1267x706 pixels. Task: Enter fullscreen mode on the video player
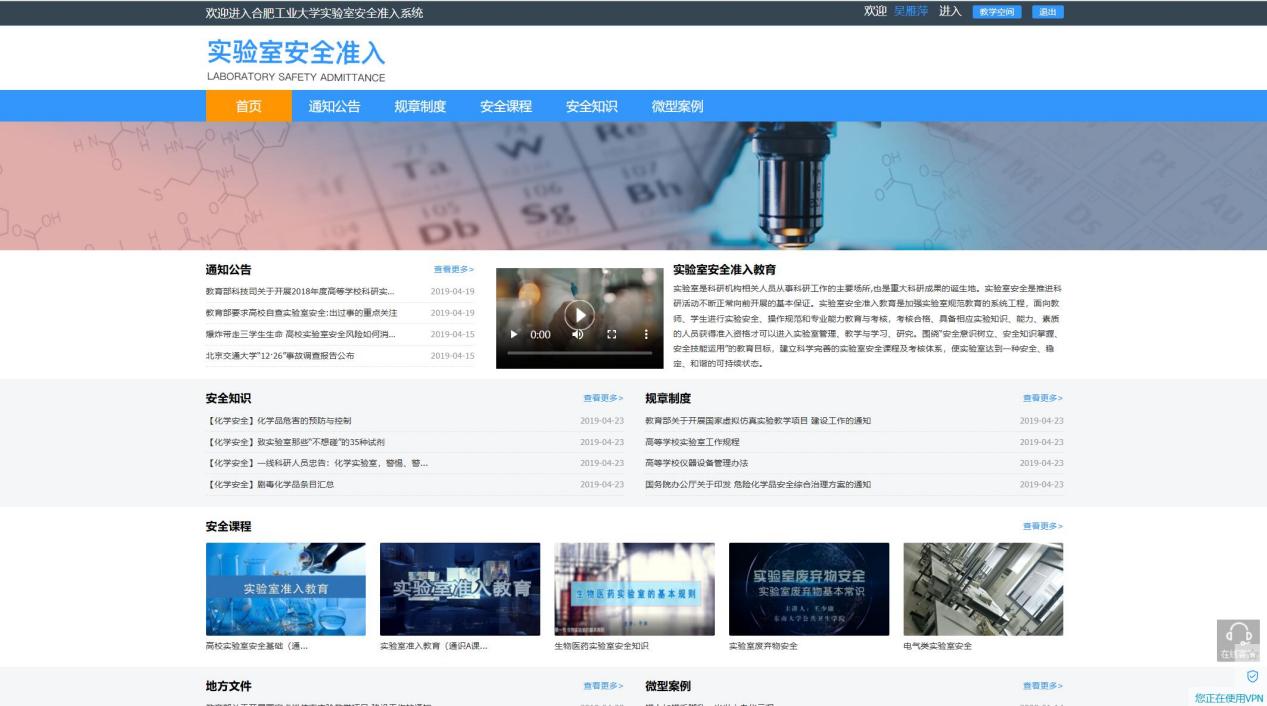click(612, 335)
